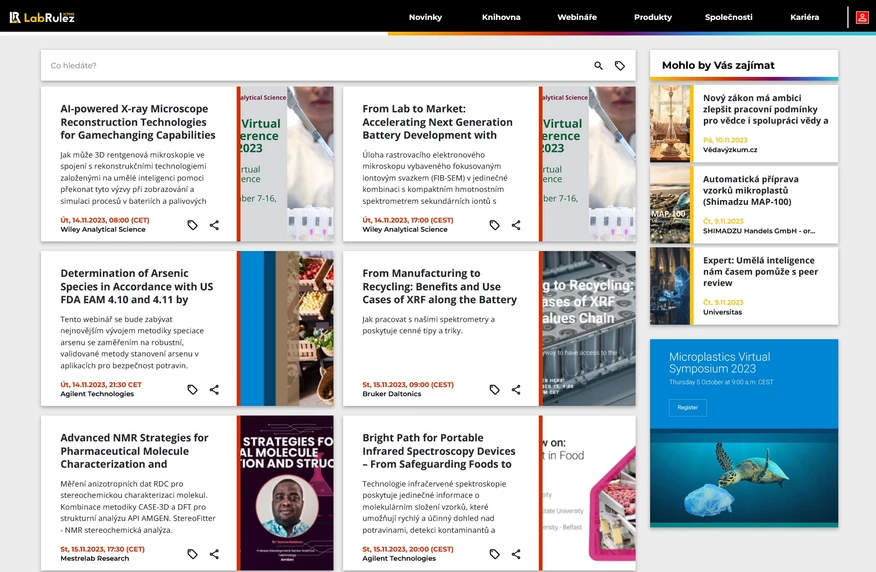Go to the Kariéra section
Viewport: 876px width, 572px height.
pos(804,17)
